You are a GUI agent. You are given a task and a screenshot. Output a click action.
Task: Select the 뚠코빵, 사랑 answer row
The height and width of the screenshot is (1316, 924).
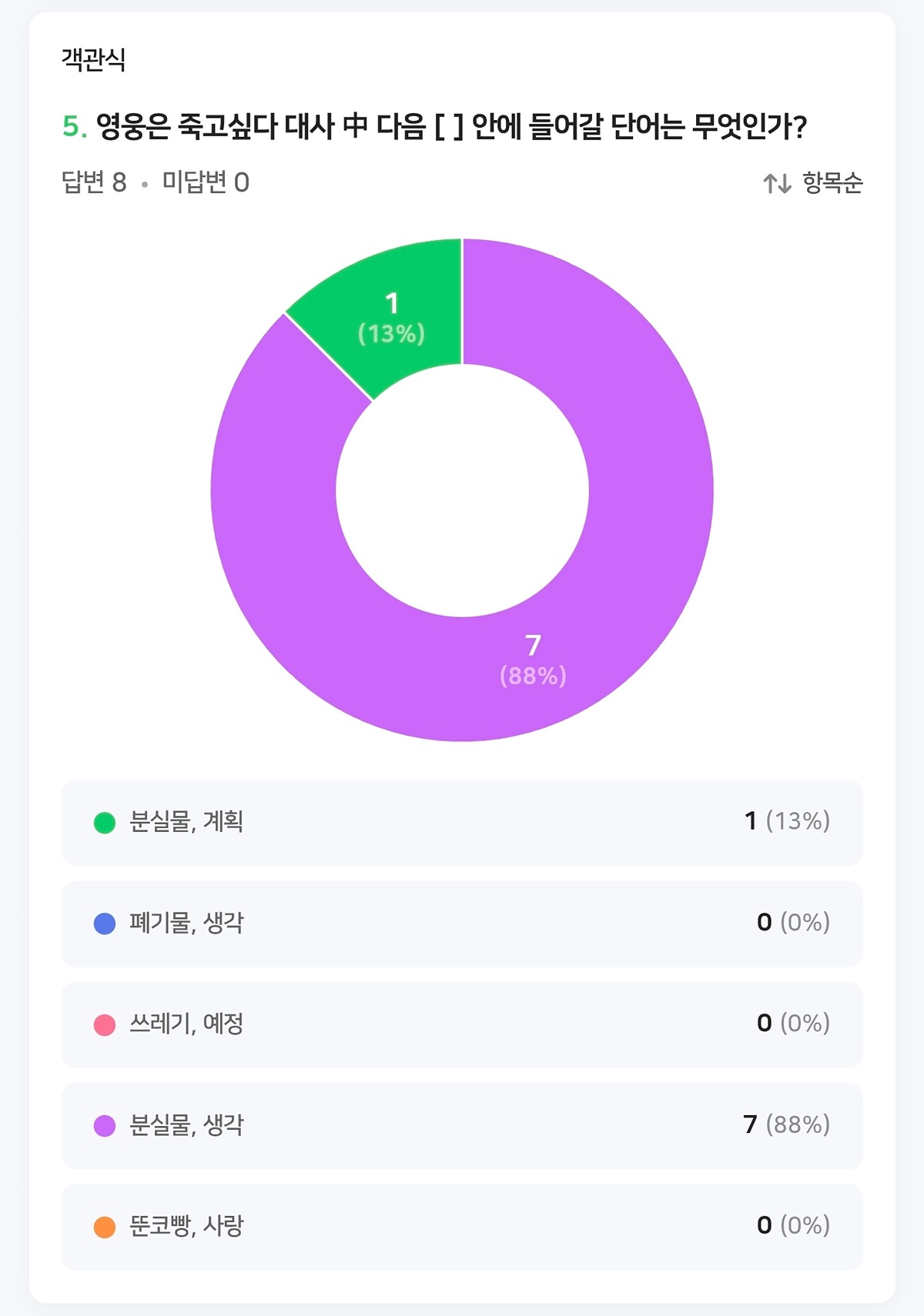[462, 1227]
